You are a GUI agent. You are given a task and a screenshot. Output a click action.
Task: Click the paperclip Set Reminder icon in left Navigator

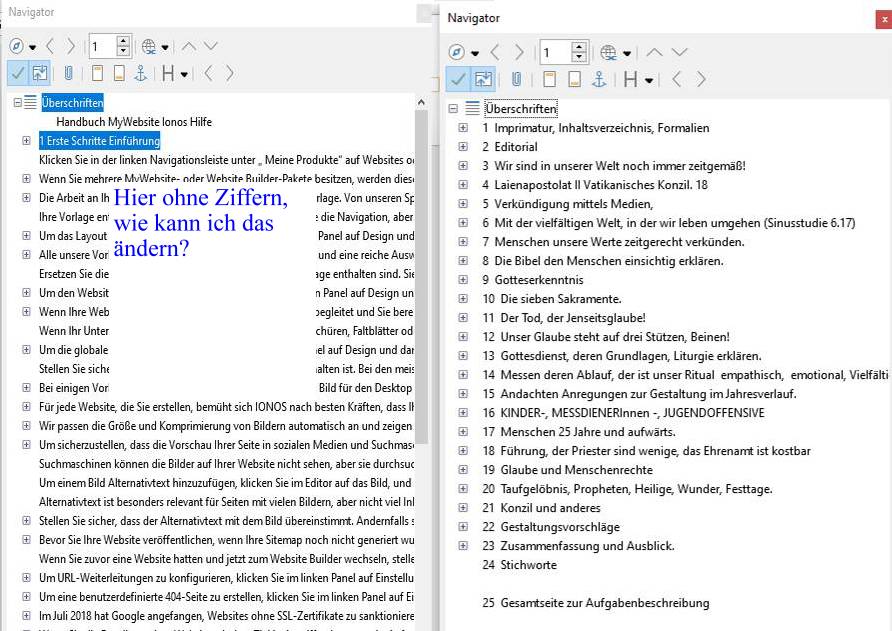coord(68,73)
